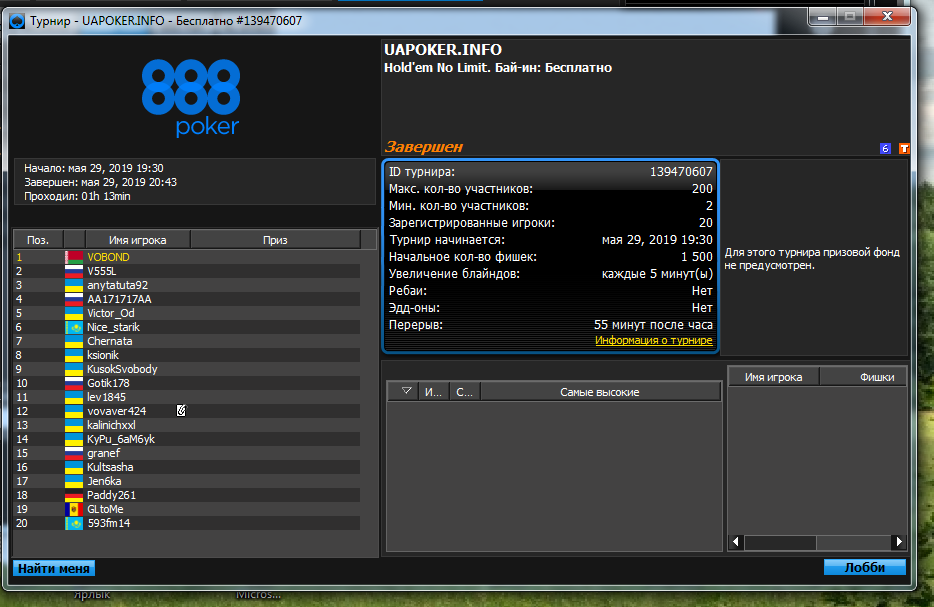Sort results by the "Приз" column header

(x=275, y=239)
